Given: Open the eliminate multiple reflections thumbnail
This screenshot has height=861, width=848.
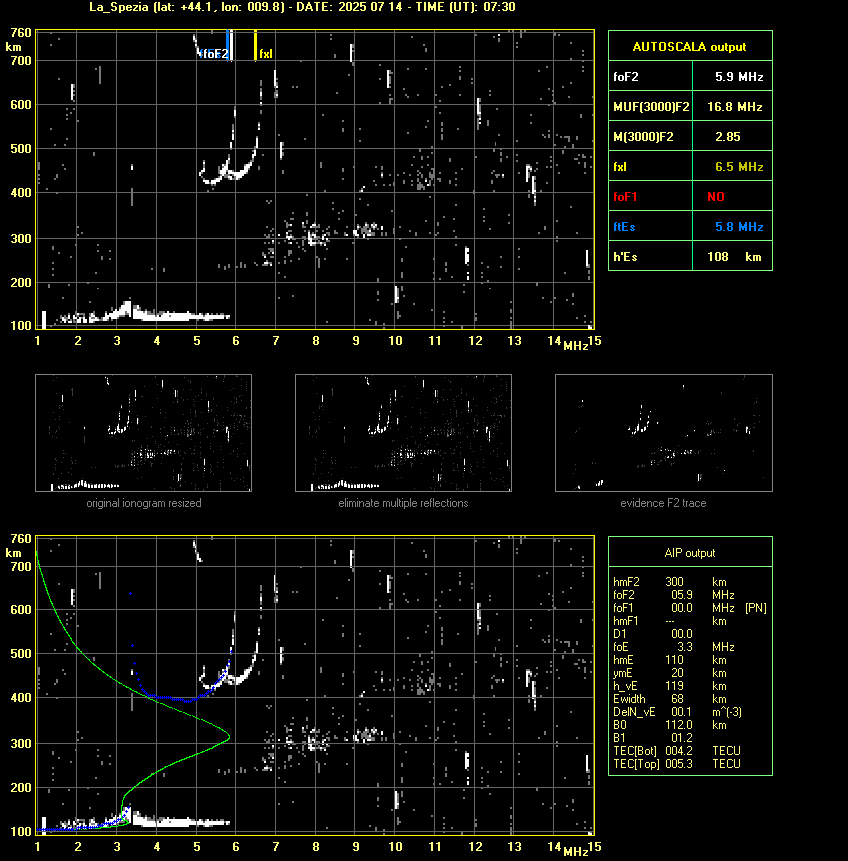Looking at the screenshot, I should point(403,433).
